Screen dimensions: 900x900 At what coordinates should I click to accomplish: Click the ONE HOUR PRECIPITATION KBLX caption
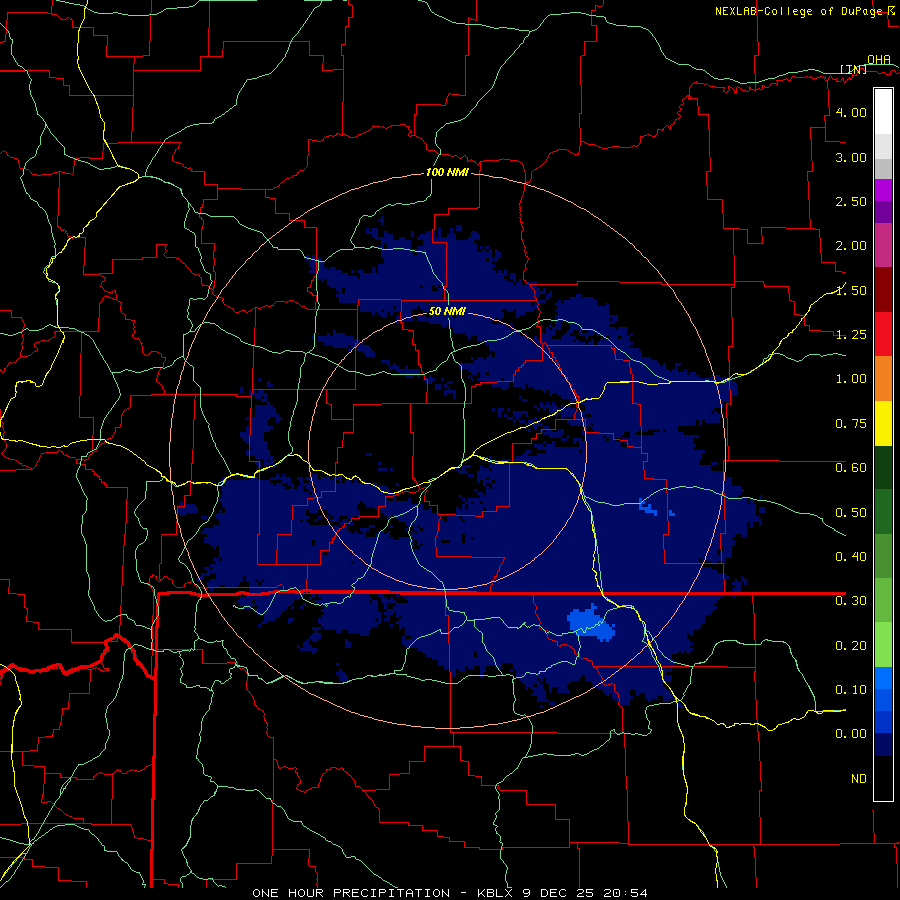point(450,893)
